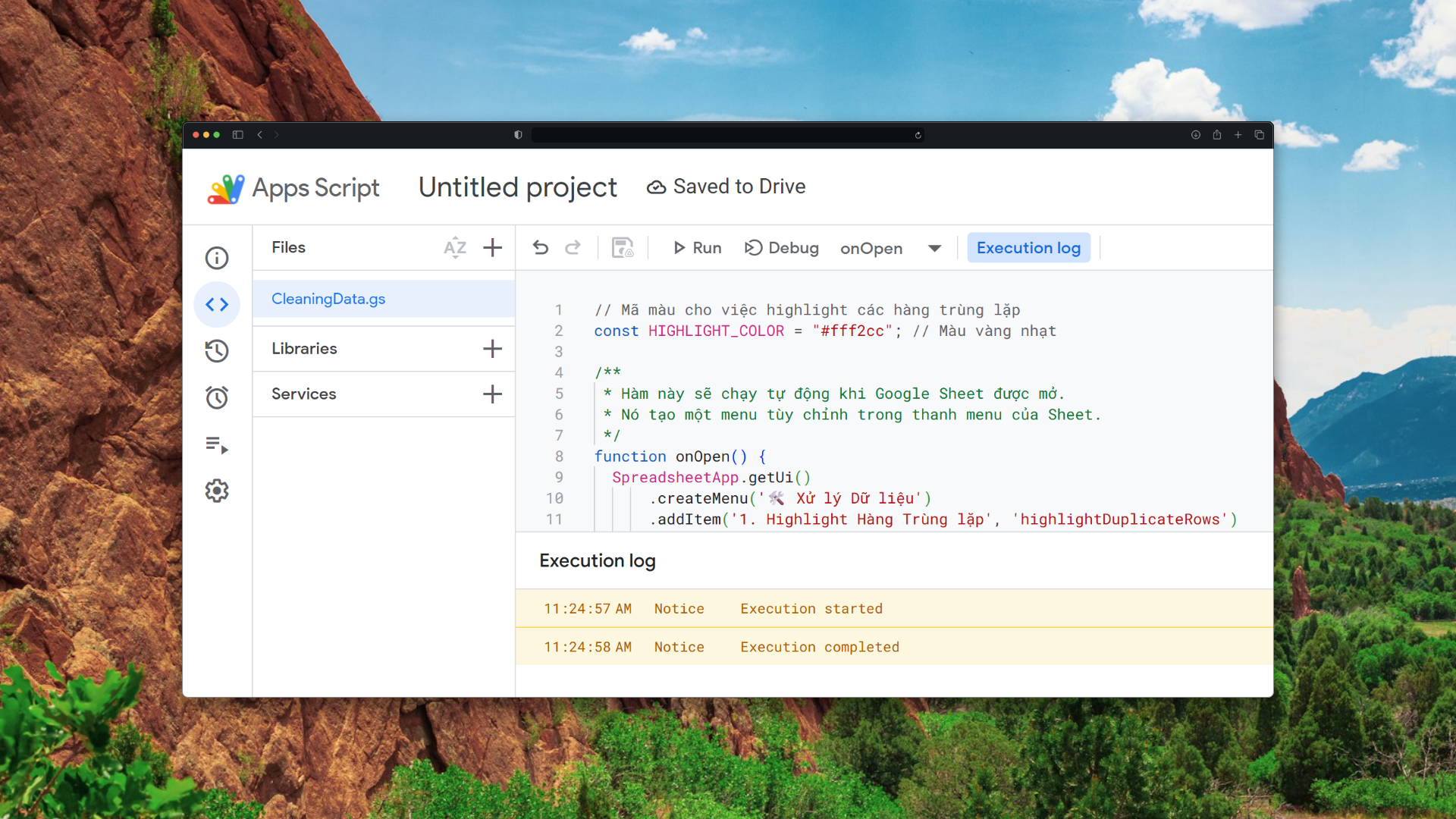Click the Save project disk icon
Screen dimensions: 1456x819
coord(623,248)
